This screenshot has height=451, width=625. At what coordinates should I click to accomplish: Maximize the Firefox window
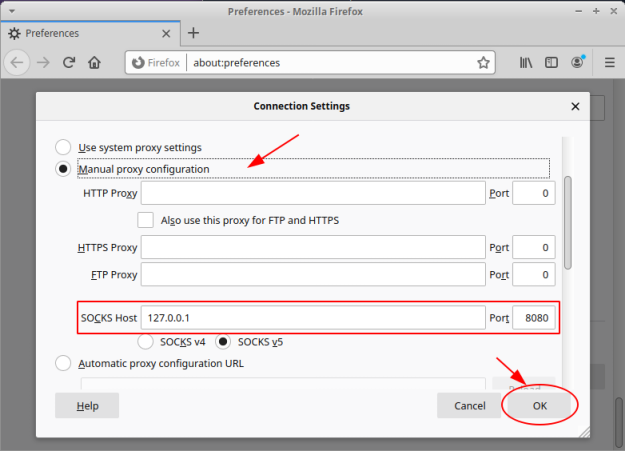click(596, 11)
